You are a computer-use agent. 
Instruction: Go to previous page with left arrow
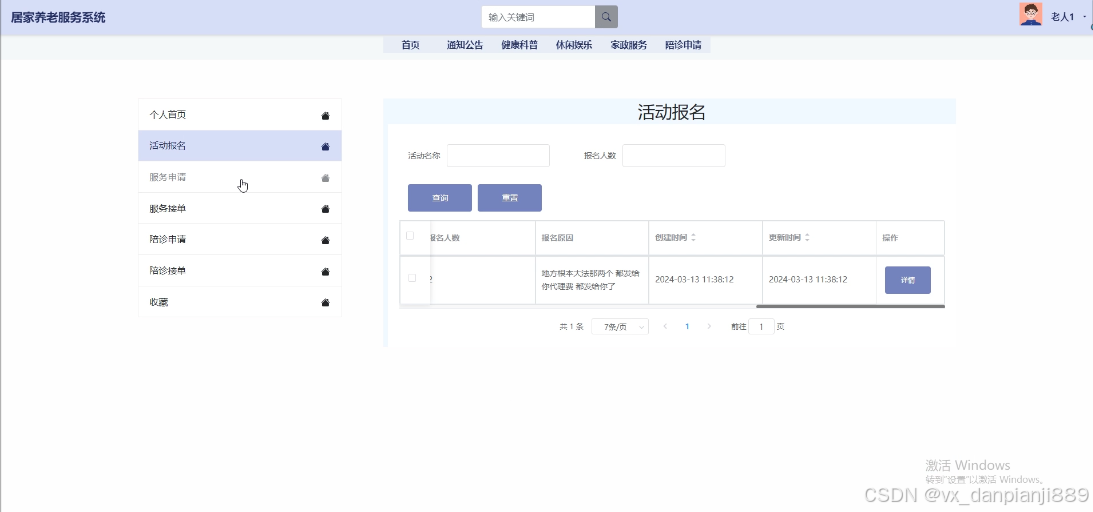coord(665,326)
